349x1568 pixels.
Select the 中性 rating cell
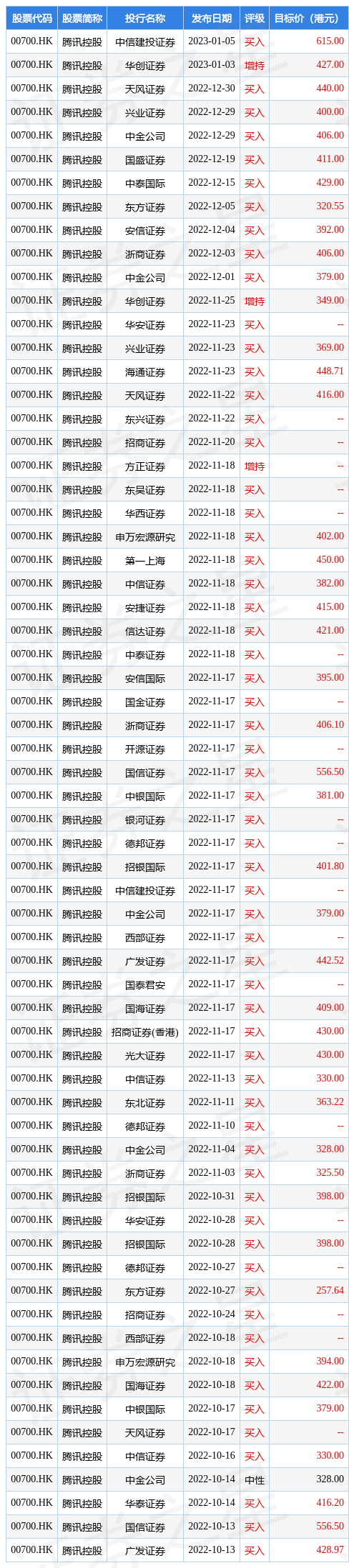pos(254,1479)
